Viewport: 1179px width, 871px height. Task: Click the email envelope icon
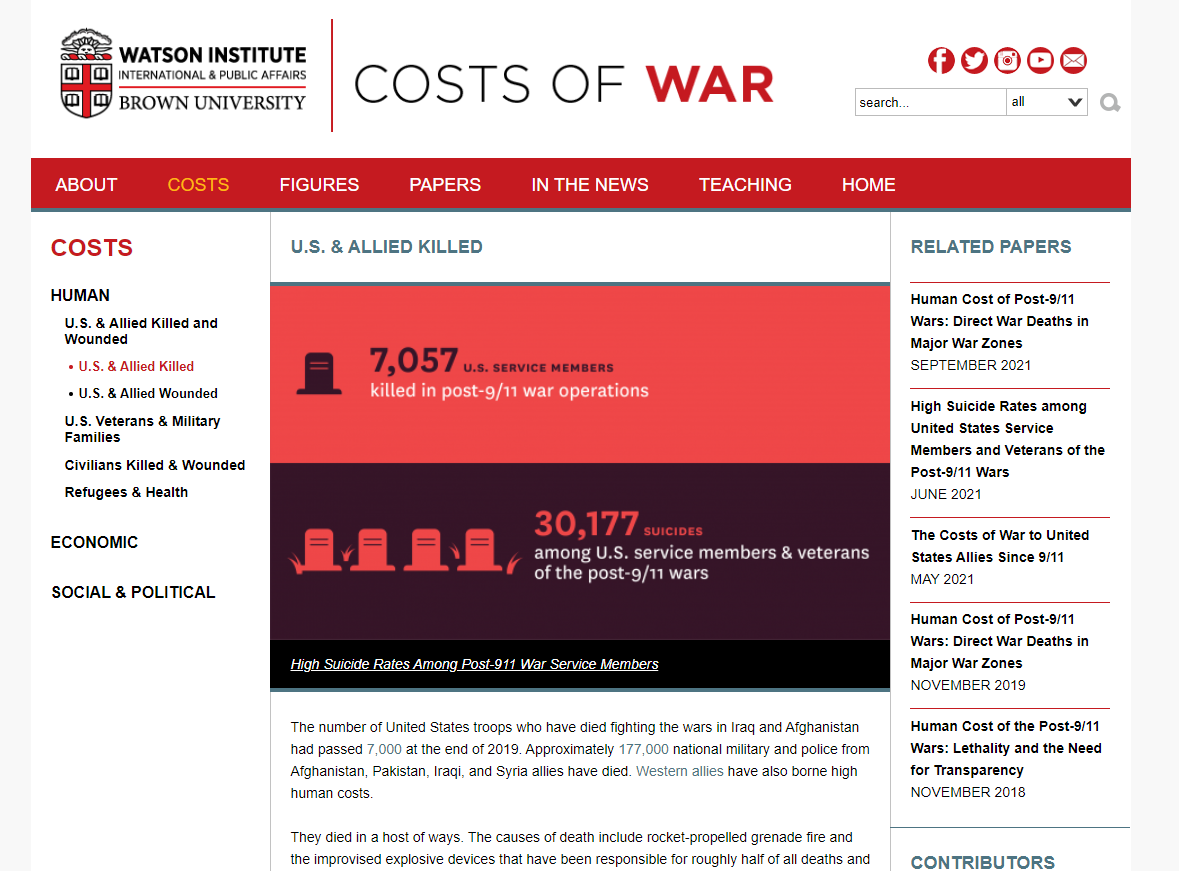(x=1073, y=60)
